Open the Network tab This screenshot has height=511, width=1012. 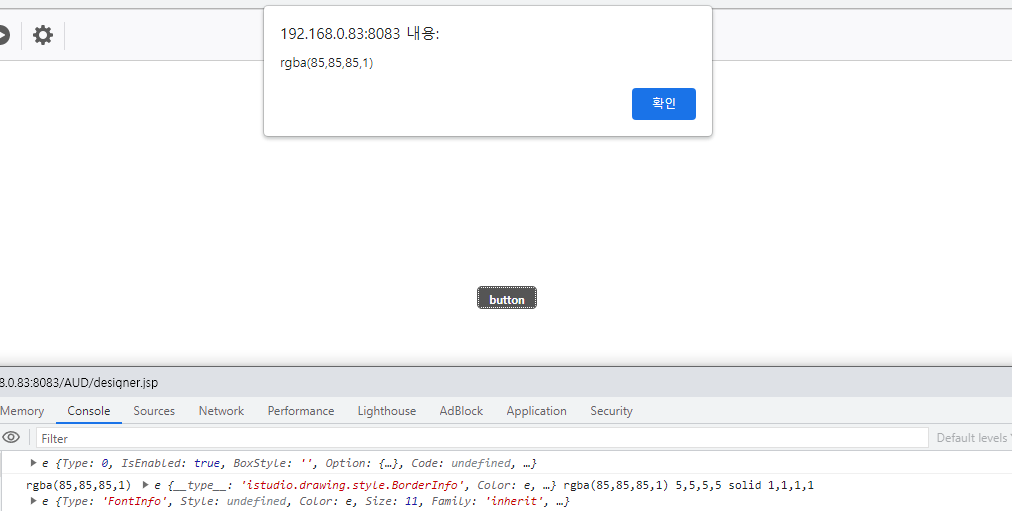tap(221, 411)
